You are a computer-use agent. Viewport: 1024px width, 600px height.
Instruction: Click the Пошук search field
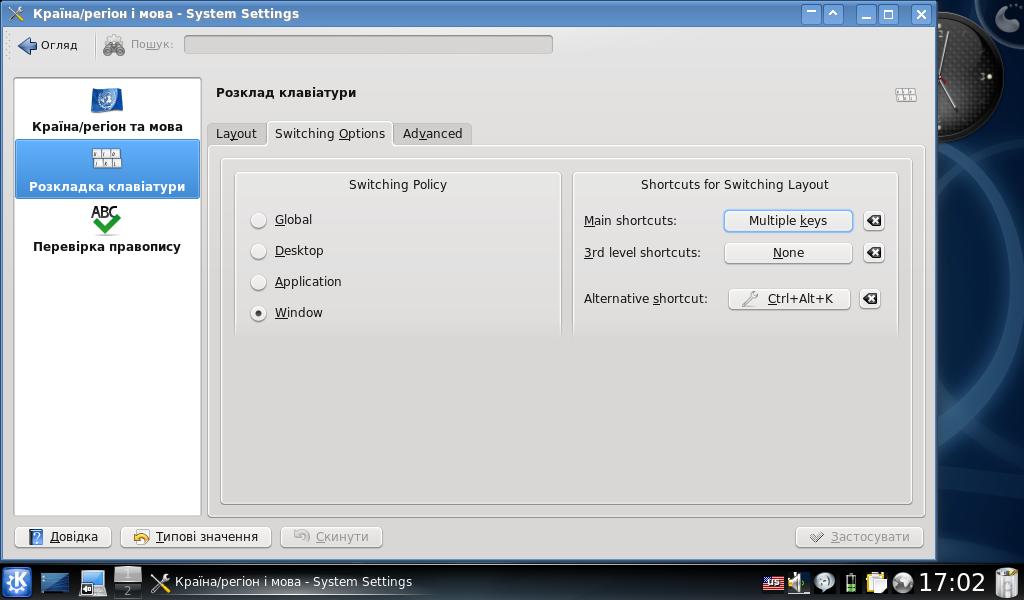pyautogui.click(x=368, y=44)
